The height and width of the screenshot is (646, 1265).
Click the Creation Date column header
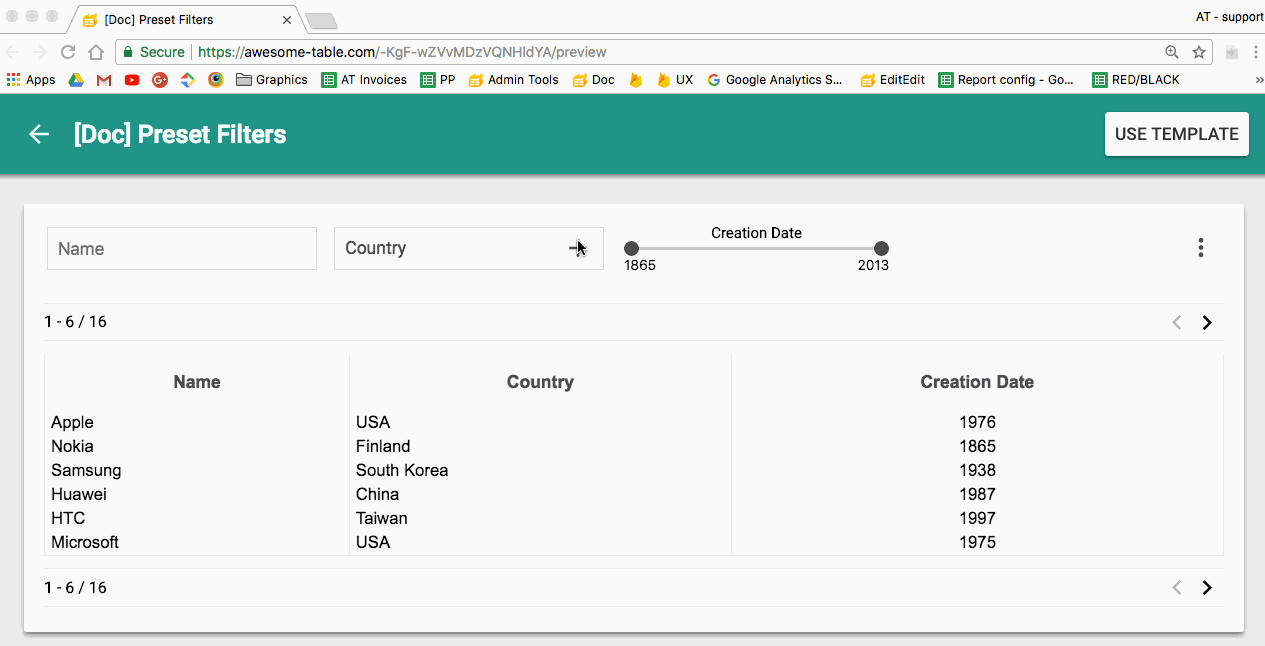[977, 382]
